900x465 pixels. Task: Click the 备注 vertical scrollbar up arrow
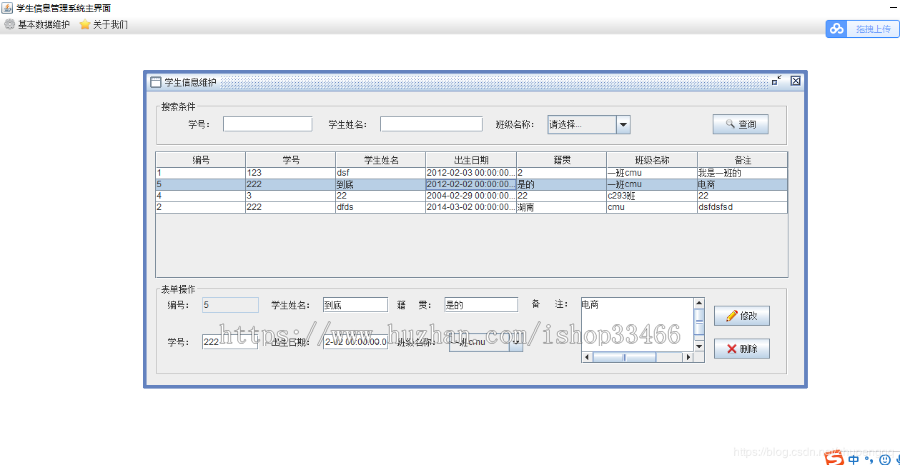click(699, 303)
